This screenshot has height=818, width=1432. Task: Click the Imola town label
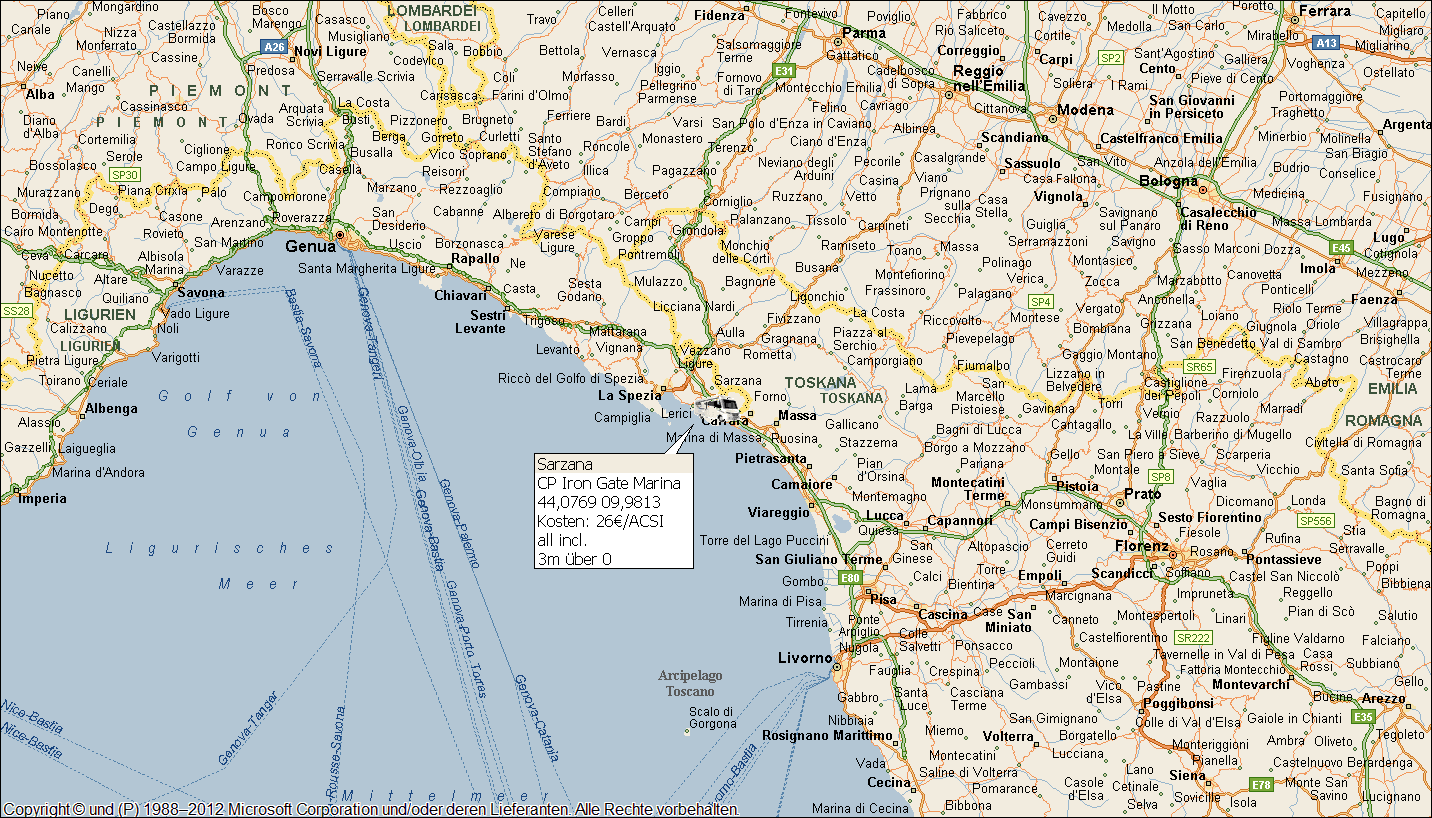tap(1317, 268)
